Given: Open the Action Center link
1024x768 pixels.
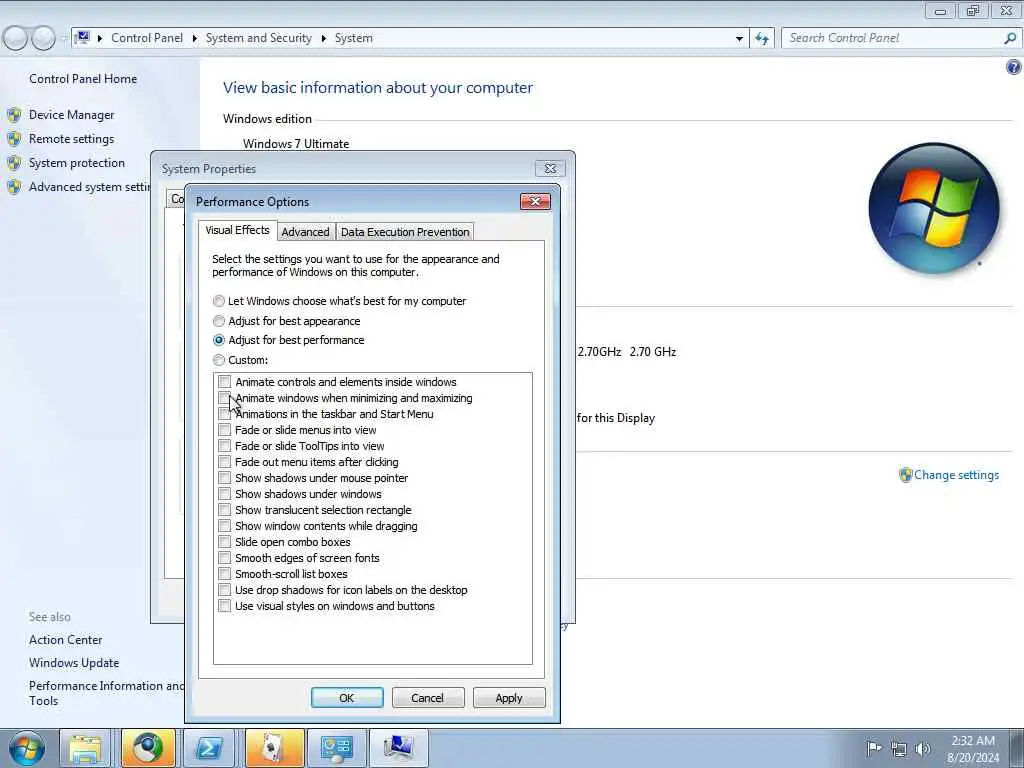Looking at the screenshot, I should pos(65,640).
